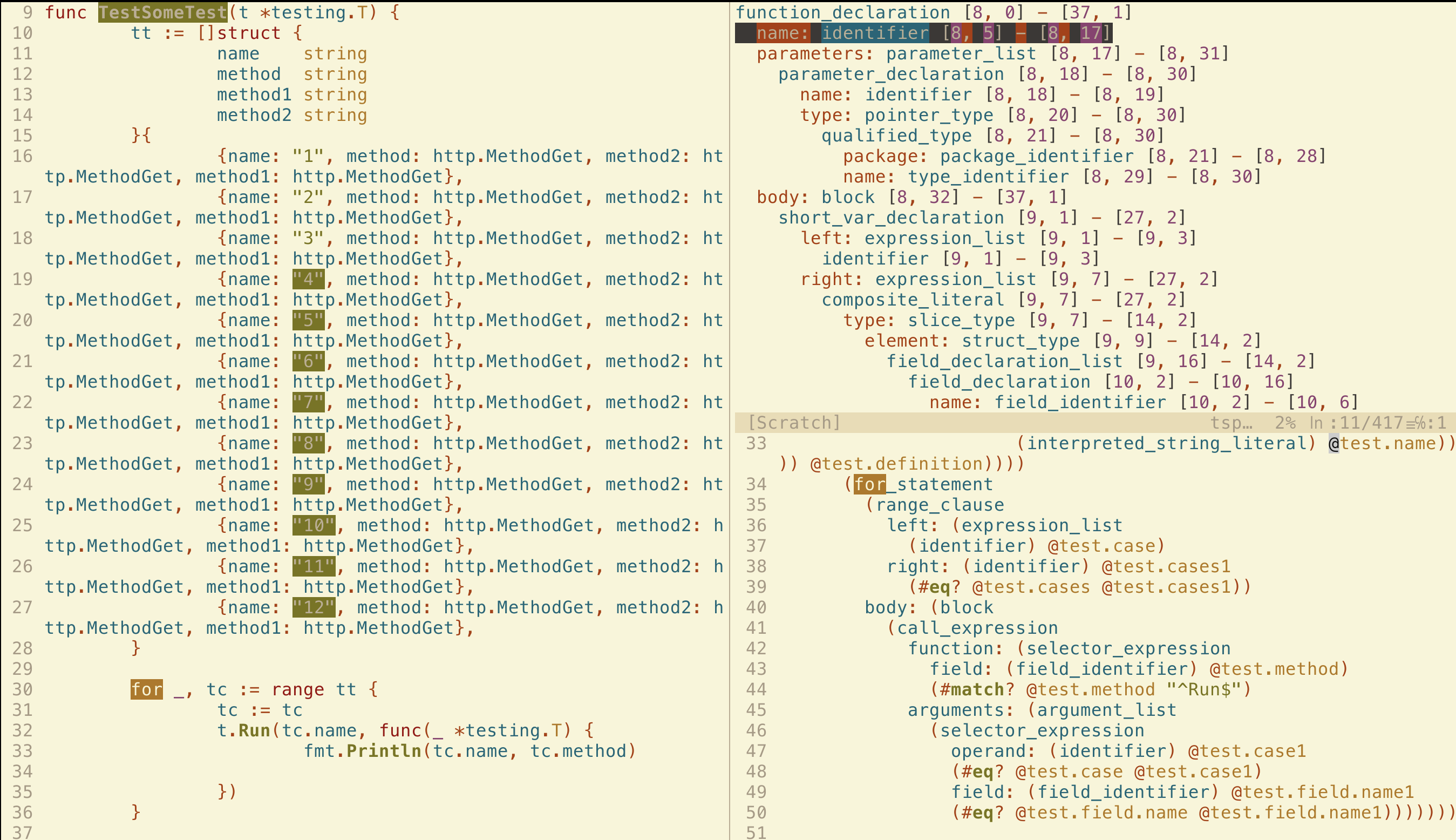Click the highlighted for keyword on line 30
The width and height of the screenshot is (1456, 840).
146,689
